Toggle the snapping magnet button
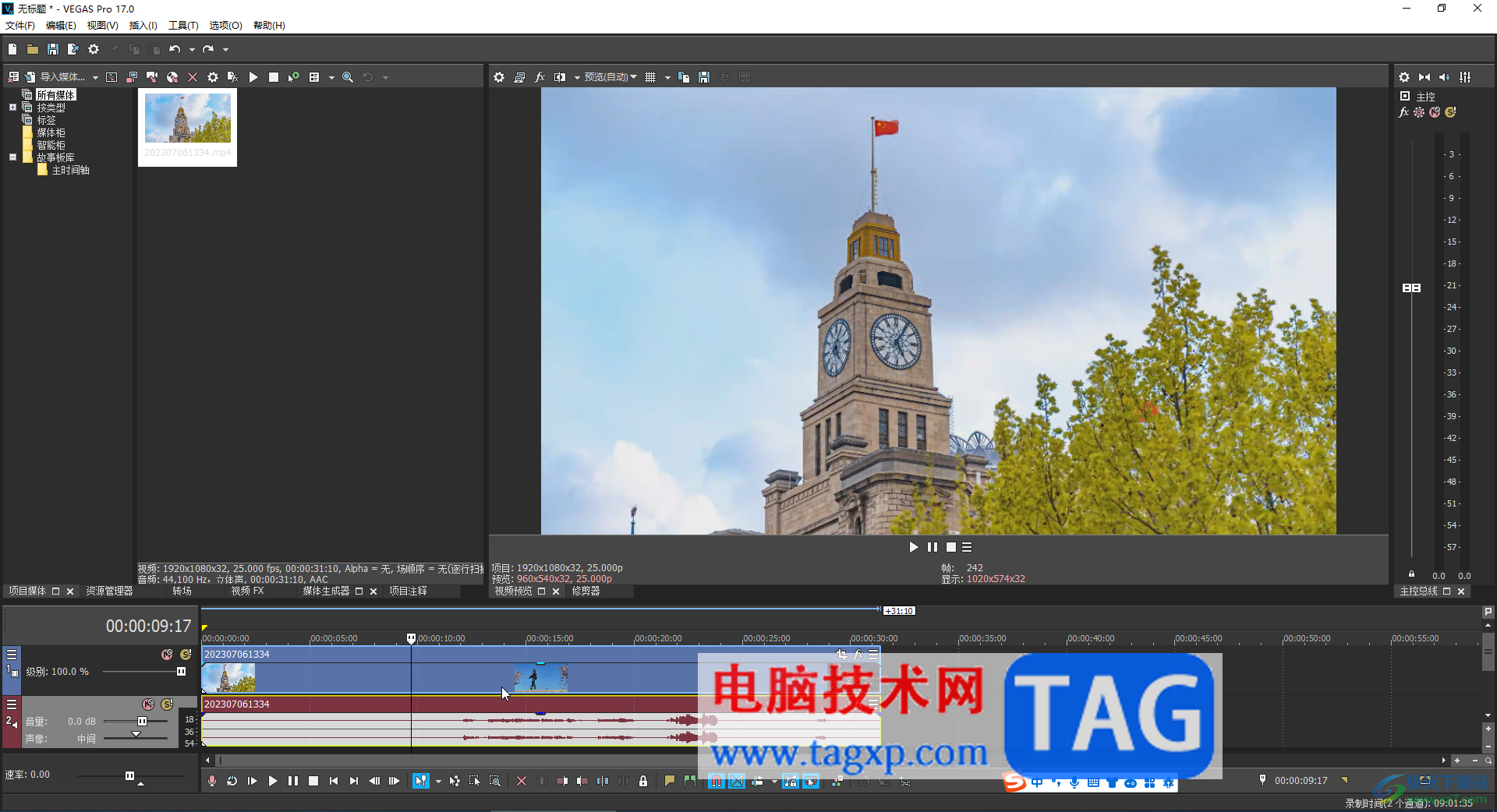This screenshot has width=1497, height=812. (716, 781)
